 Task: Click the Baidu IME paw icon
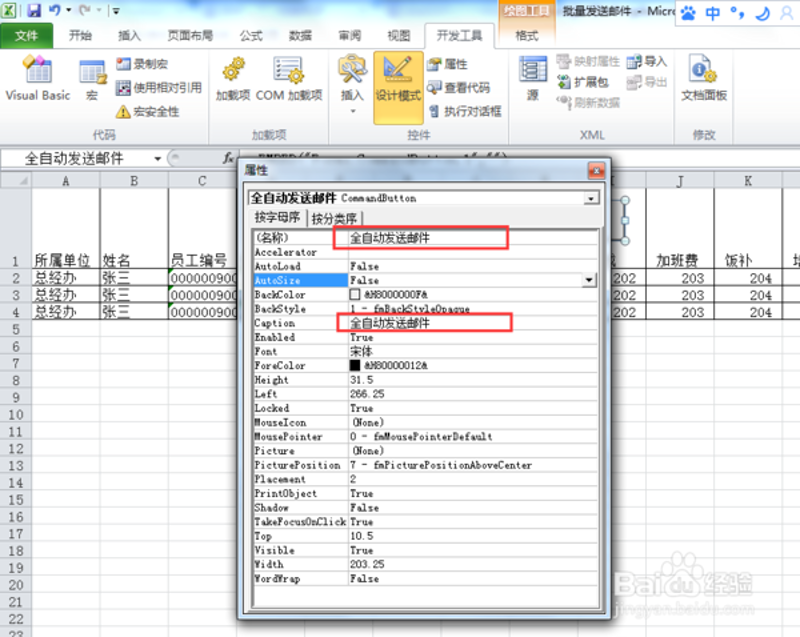688,13
